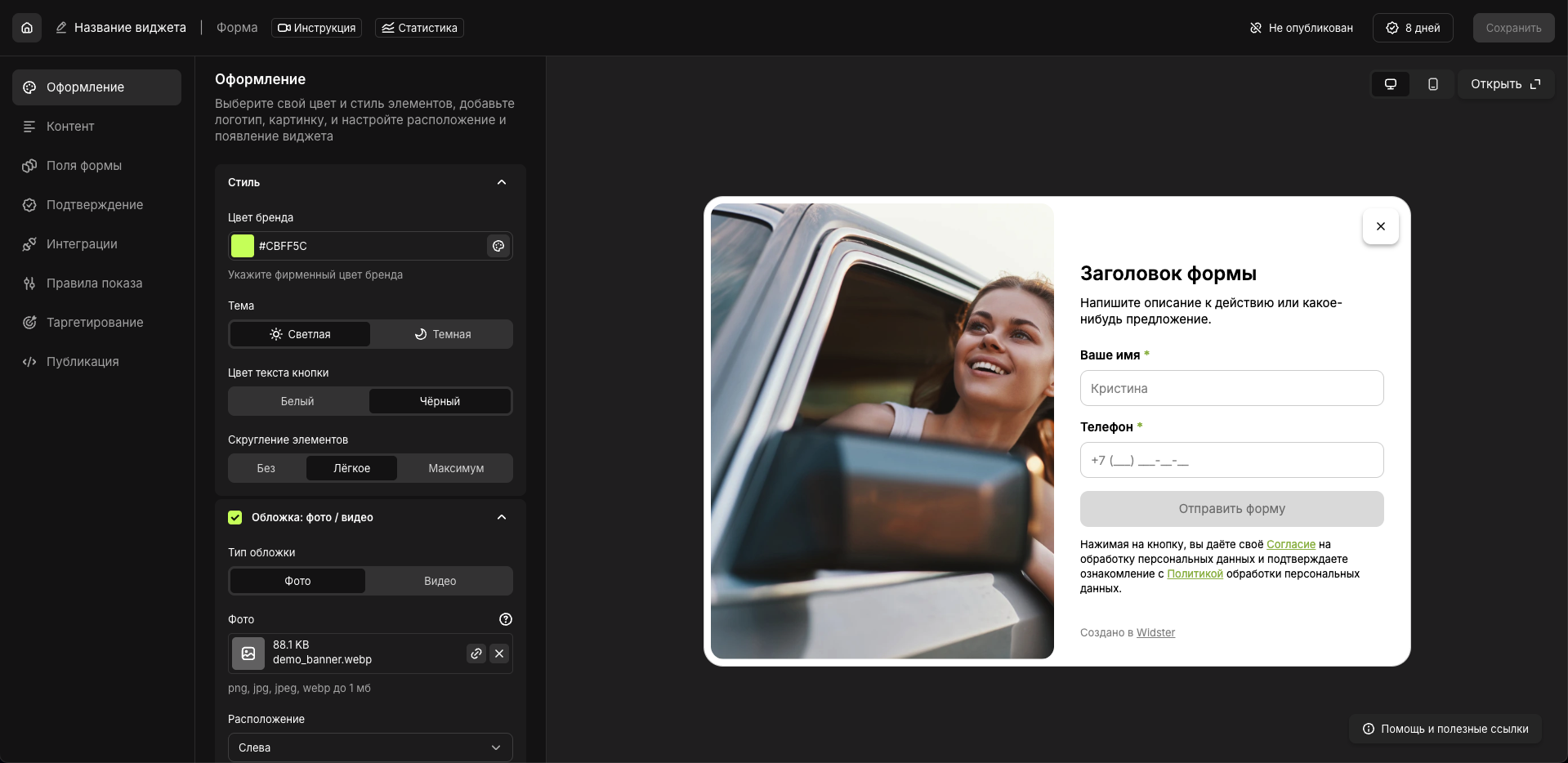Image resolution: width=1568 pixels, height=763 pixels.
Task: Open the Инструкция tab
Action: 316,27
